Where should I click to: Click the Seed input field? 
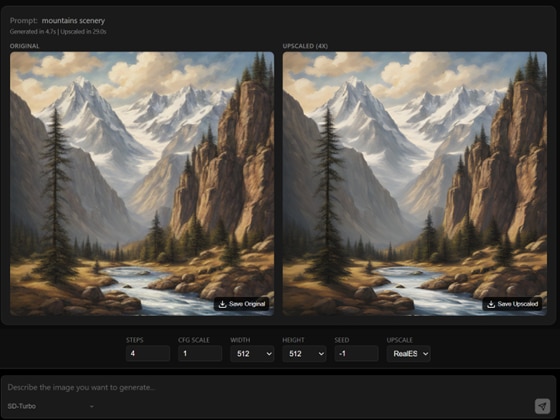click(x=356, y=354)
